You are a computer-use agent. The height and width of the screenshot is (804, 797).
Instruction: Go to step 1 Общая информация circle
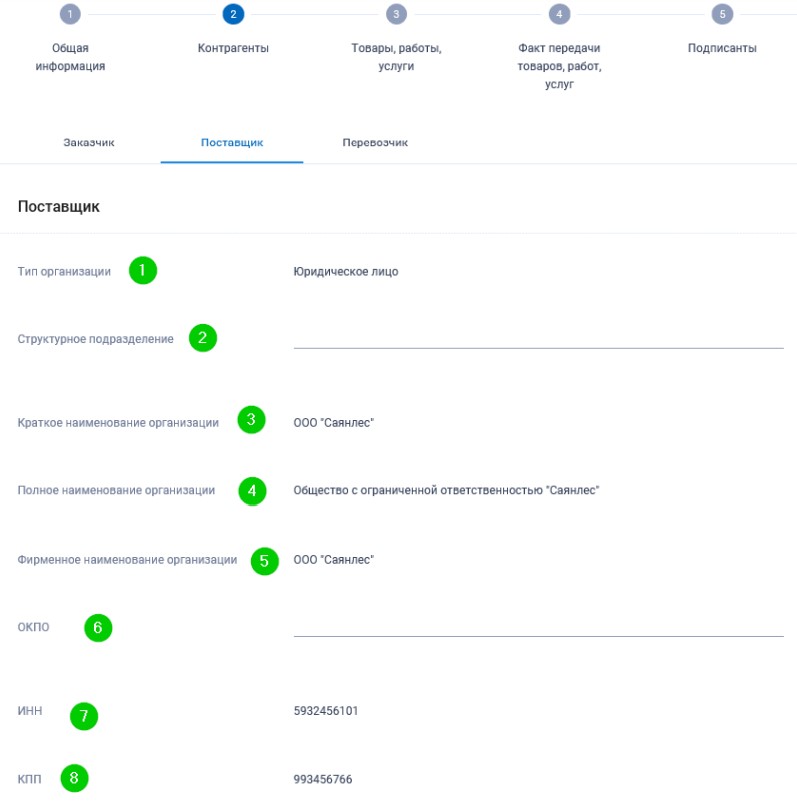point(70,14)
